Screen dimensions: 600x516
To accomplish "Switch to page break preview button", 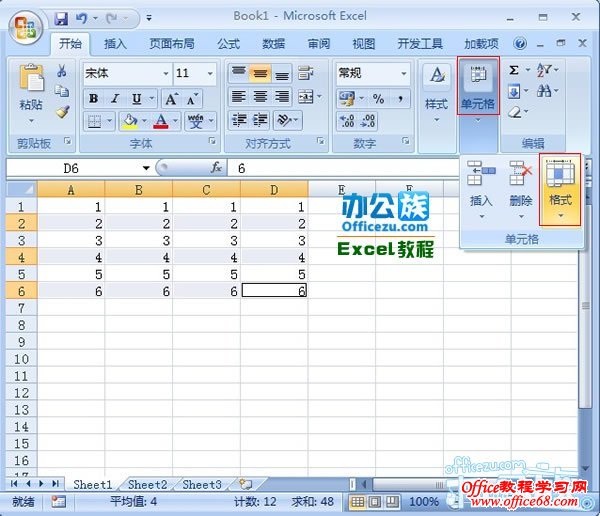I will (x=392, y=501).
